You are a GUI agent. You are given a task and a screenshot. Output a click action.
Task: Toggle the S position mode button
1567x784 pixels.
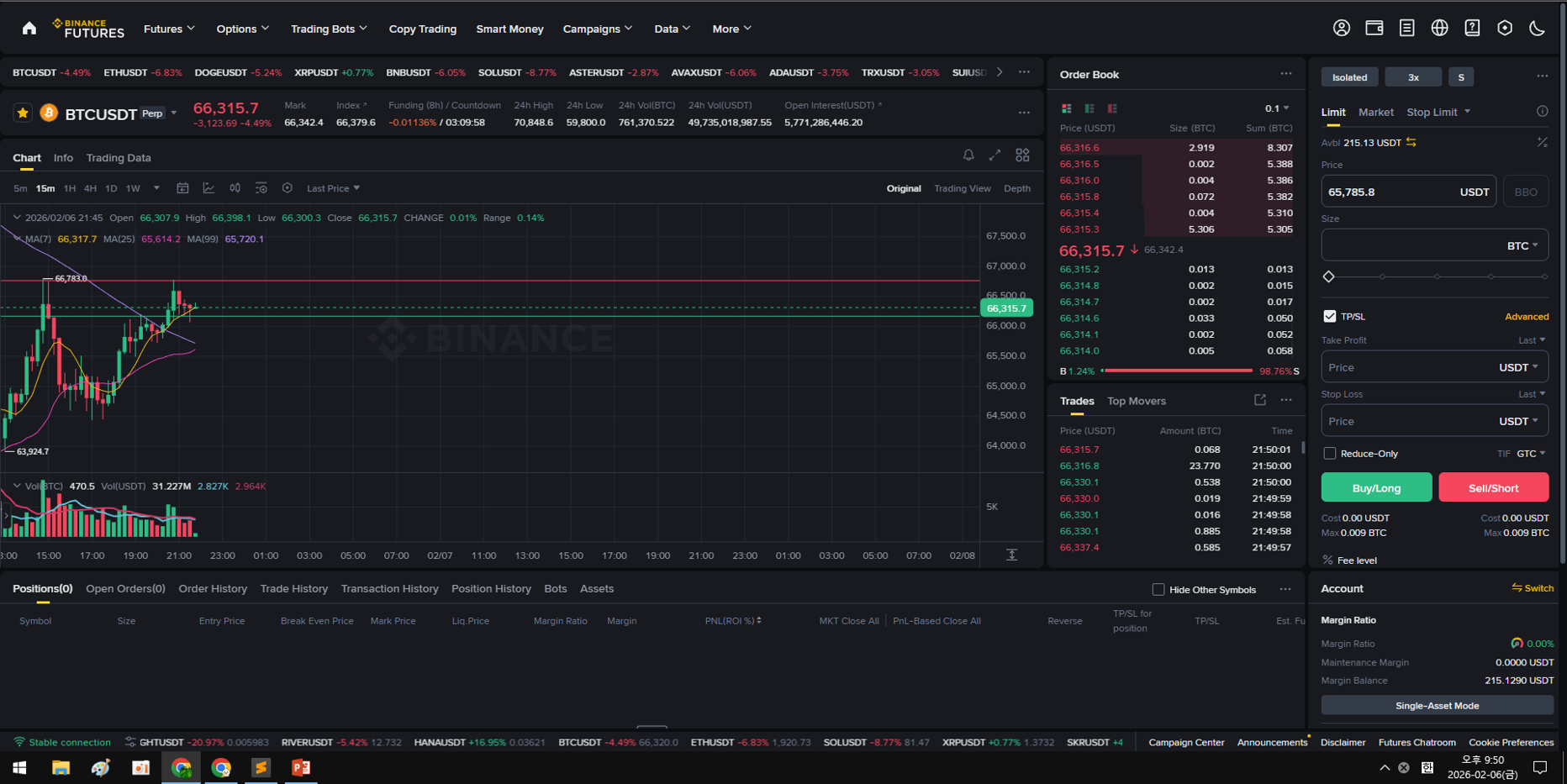[x=1461, y=76]
